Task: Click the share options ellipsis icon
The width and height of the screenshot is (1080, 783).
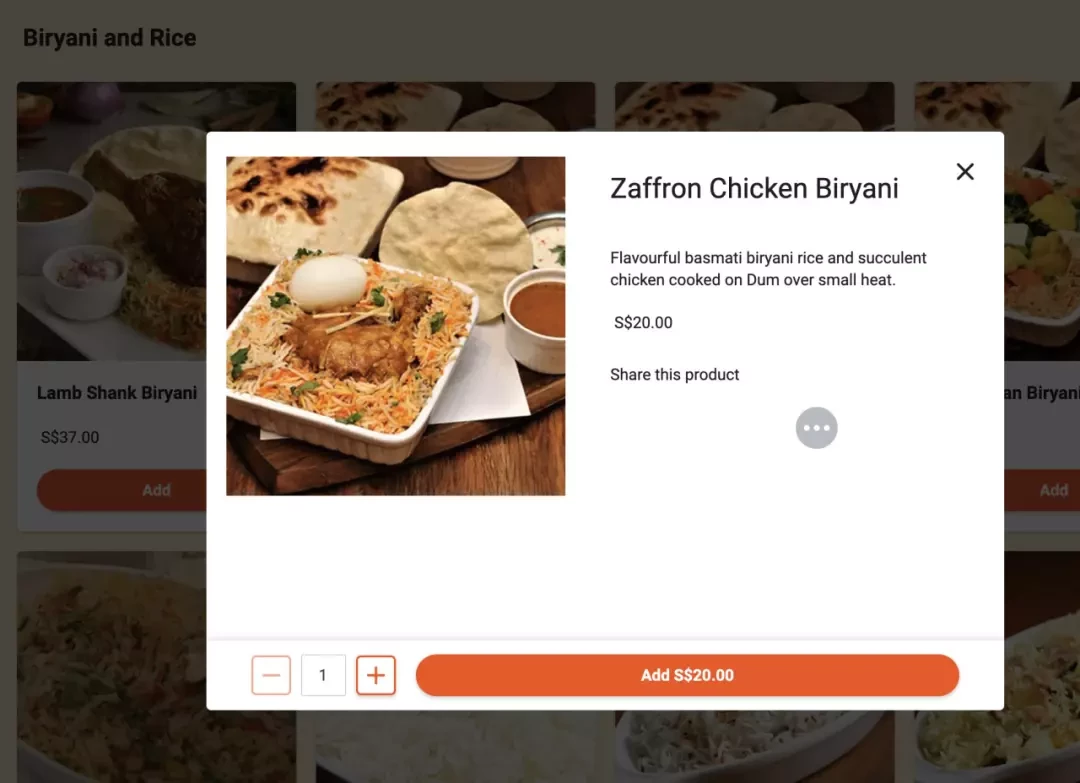Action: 816,428
